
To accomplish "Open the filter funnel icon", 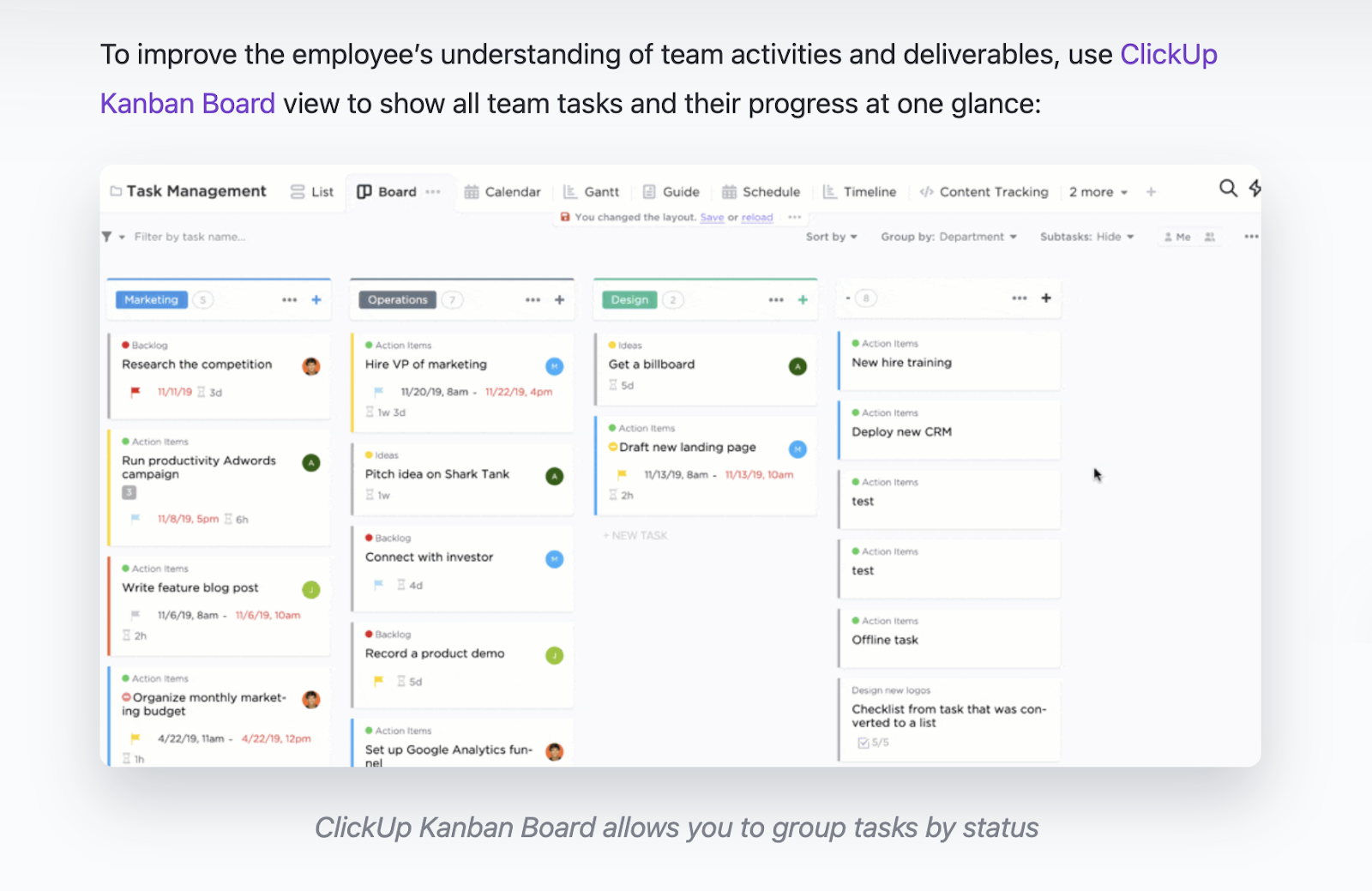I will pos(106,237).
